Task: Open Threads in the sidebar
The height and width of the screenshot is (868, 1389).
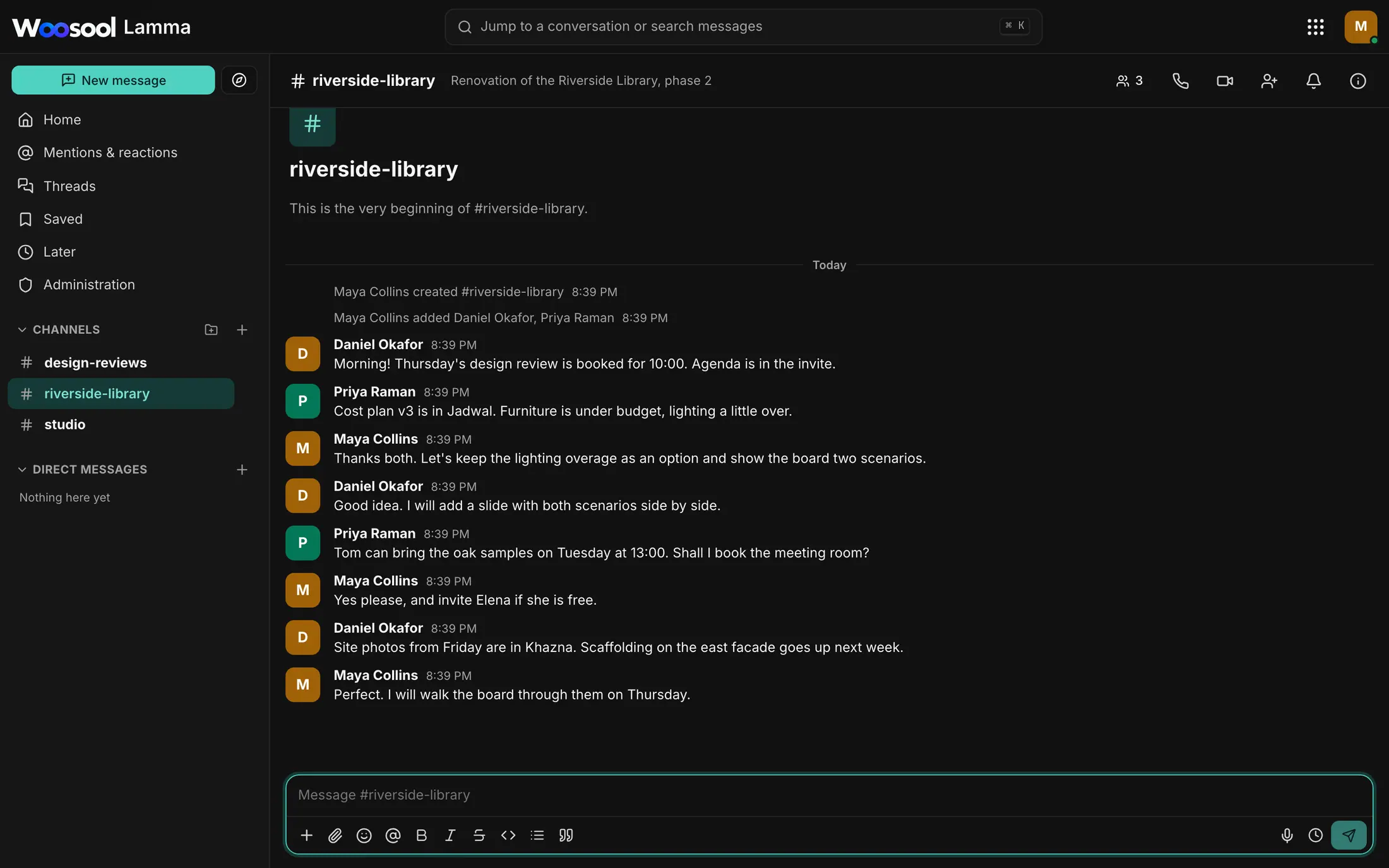Action: (134, 186)
